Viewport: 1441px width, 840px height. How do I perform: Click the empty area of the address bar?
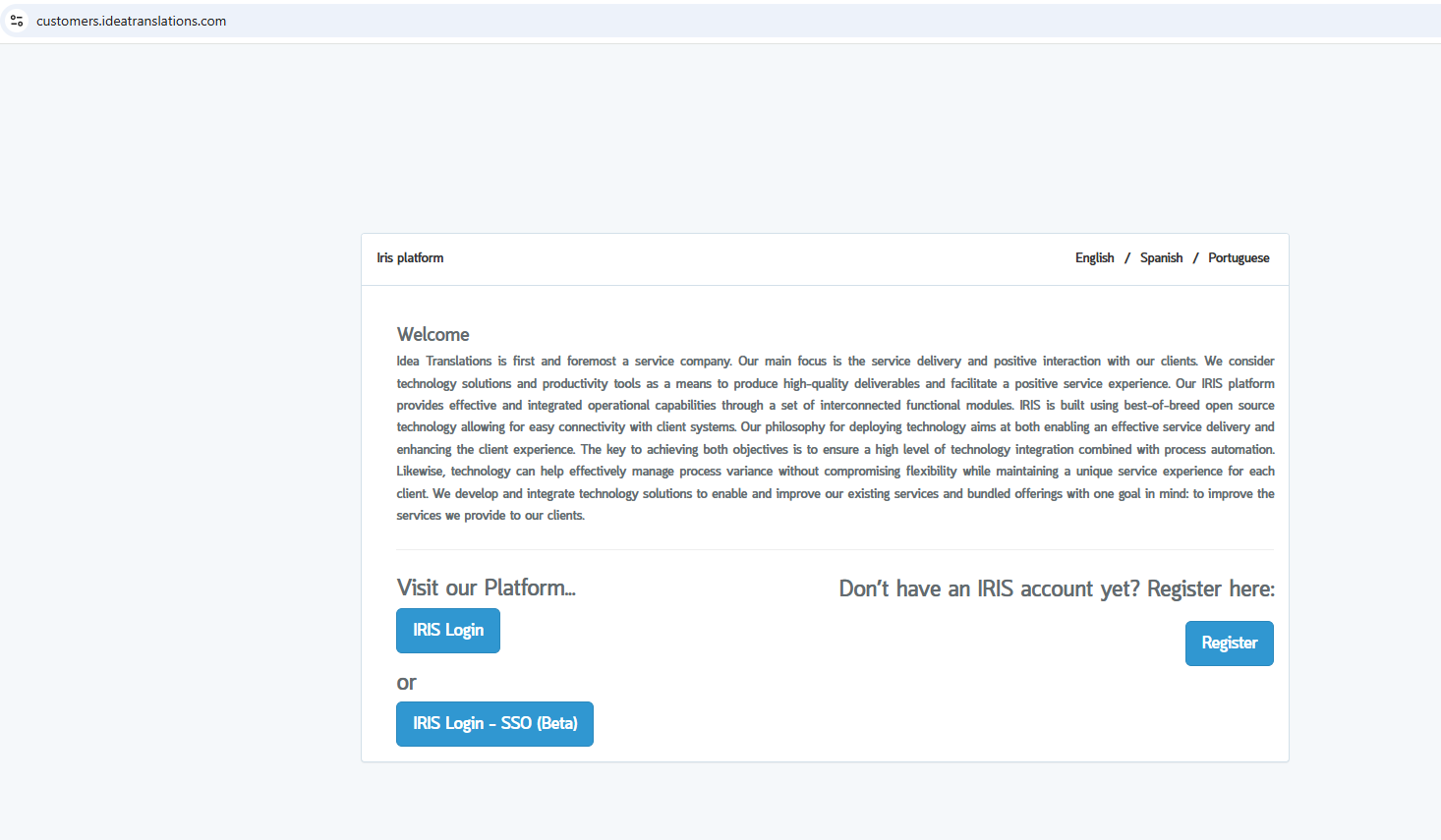[x=786, y=21]
